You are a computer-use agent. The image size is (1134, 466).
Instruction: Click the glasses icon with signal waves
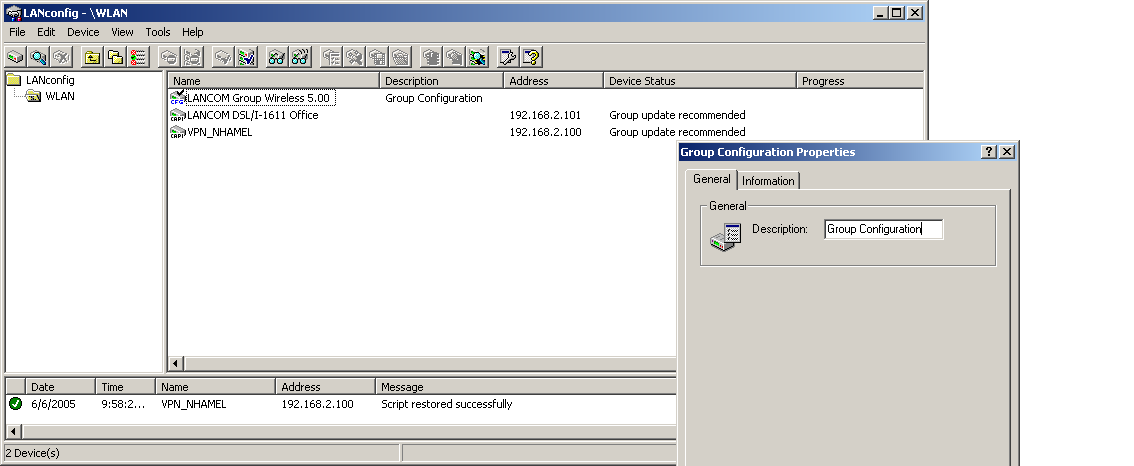tap(299, 57)
